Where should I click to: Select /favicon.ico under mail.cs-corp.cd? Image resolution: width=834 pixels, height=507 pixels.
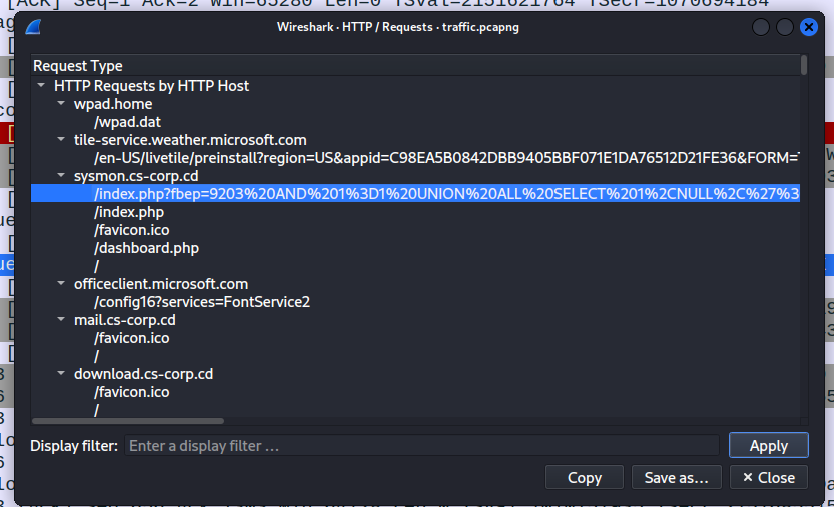tap(415, 338)
